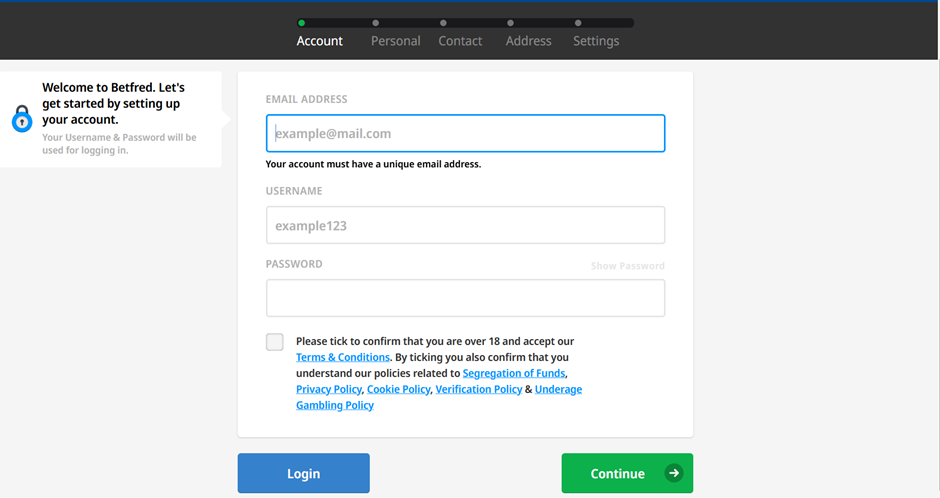
Task: Select the Contact step tab
Action: 460,41
